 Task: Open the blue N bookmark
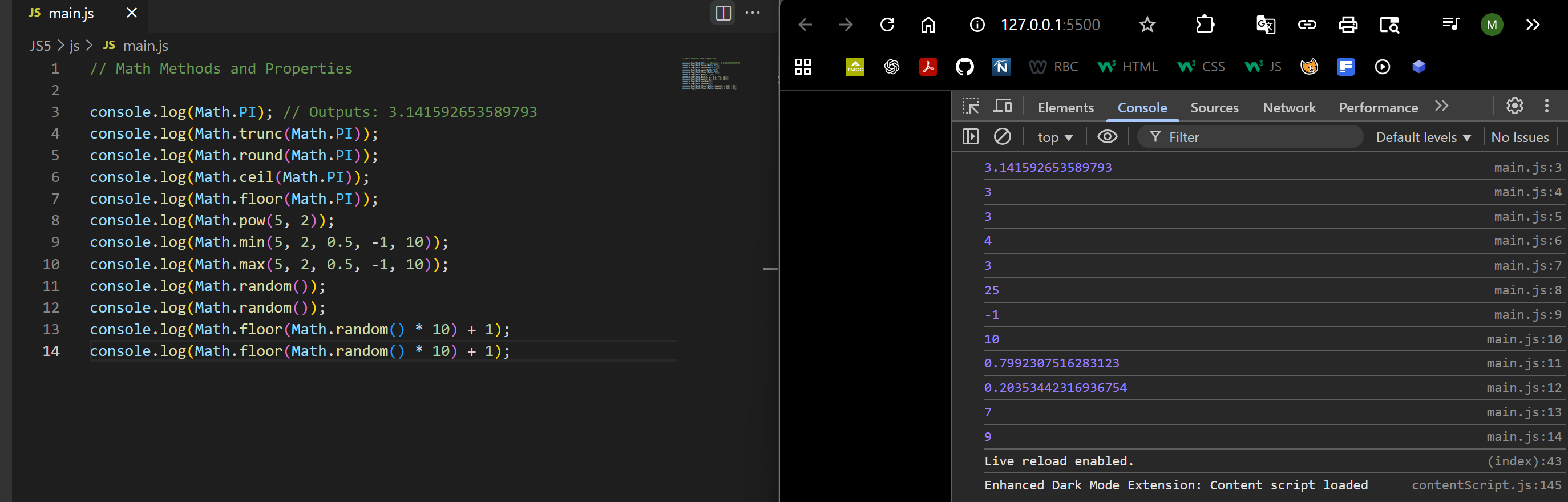pos(1001,67)
